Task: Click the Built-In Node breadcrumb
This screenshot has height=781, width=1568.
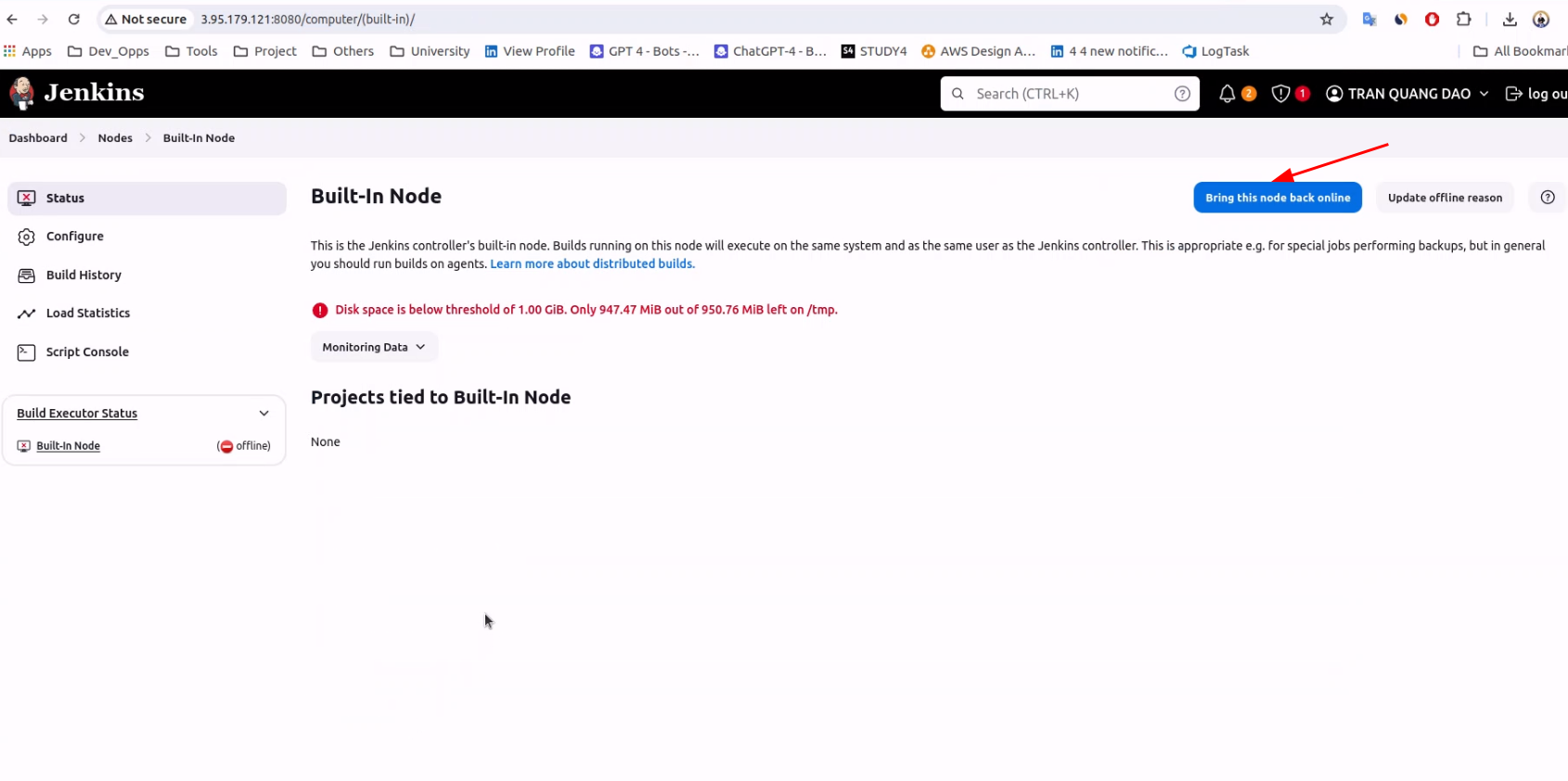Action: (199, 138)
